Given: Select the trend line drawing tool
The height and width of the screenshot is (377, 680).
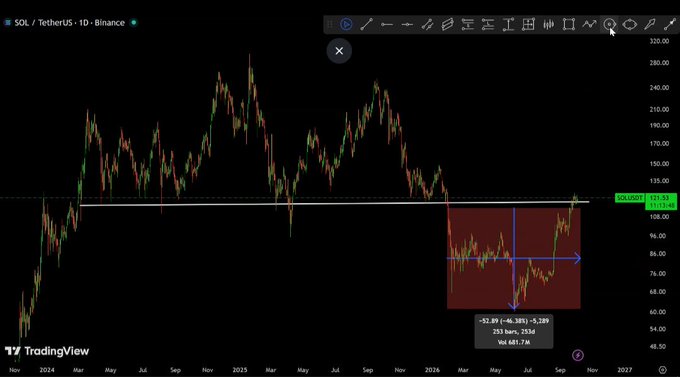Looking at the screenshot, I should pos(366,24).
